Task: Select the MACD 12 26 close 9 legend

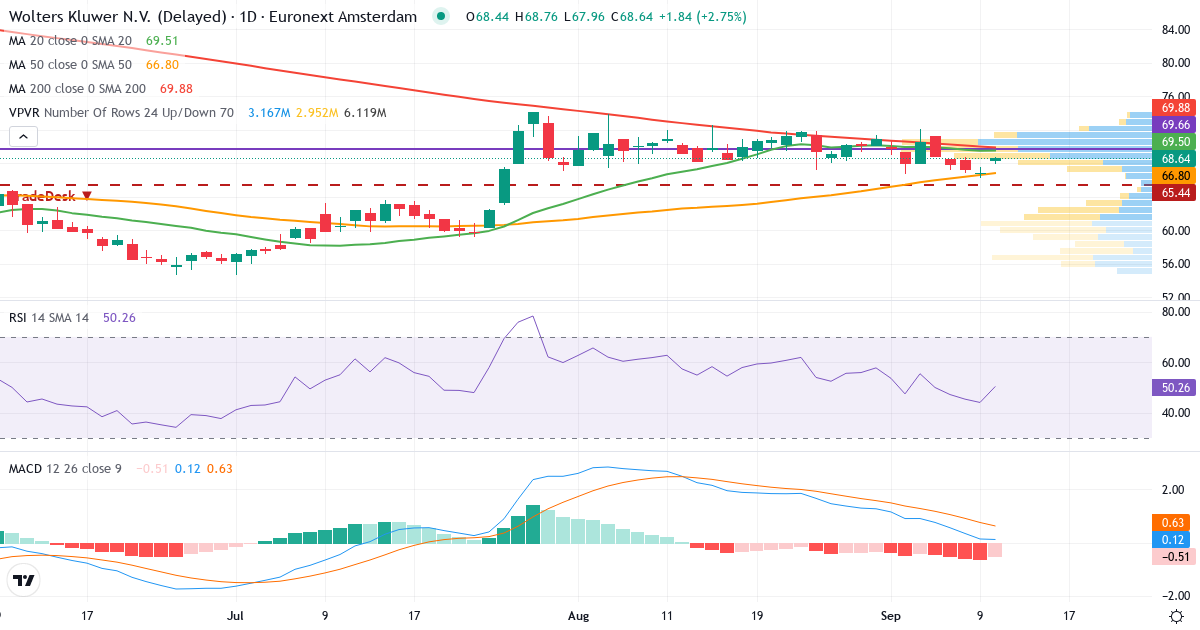Action: tap(65, 468)
